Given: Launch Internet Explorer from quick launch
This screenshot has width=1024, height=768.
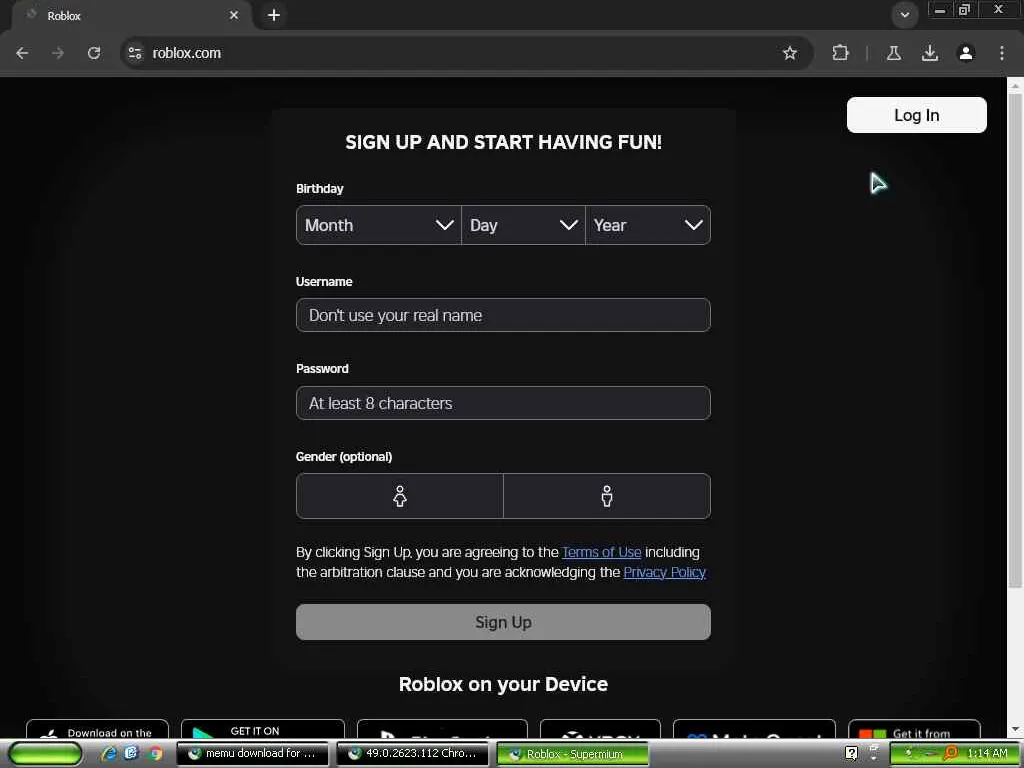Looking at the screenshot, I should pos(108,754).
